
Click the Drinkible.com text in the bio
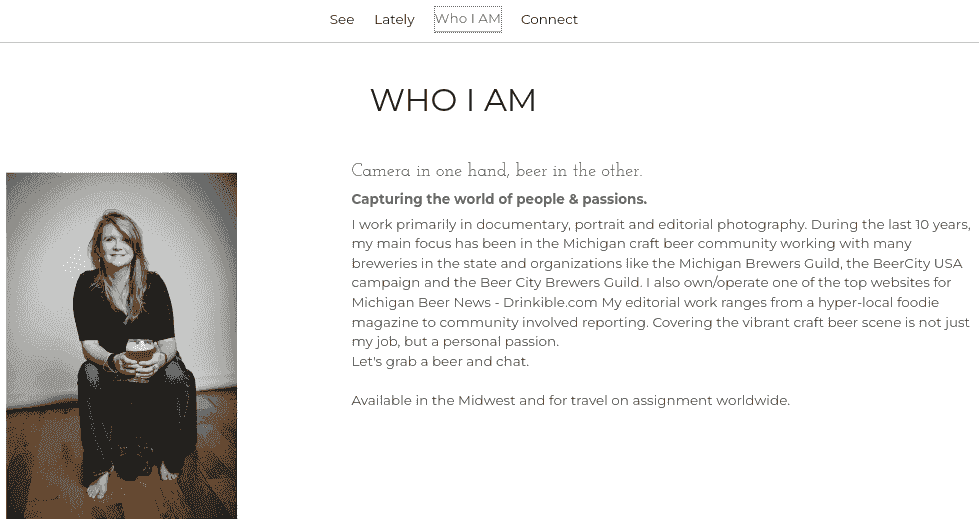(550, 302)
